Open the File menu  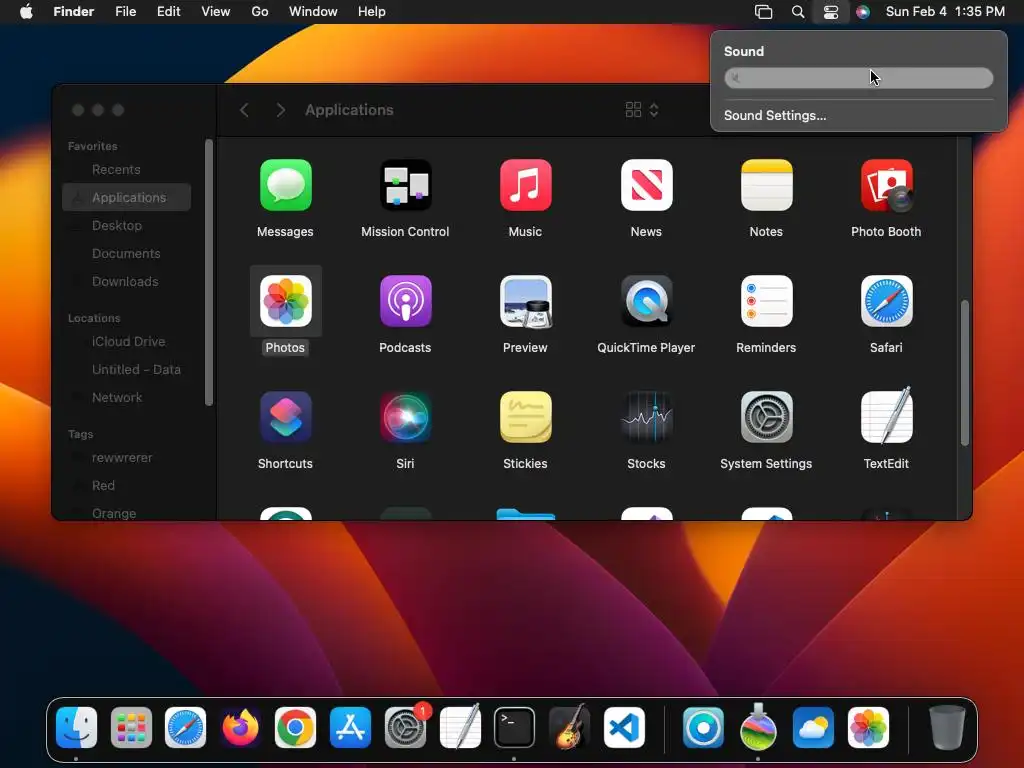125,12
